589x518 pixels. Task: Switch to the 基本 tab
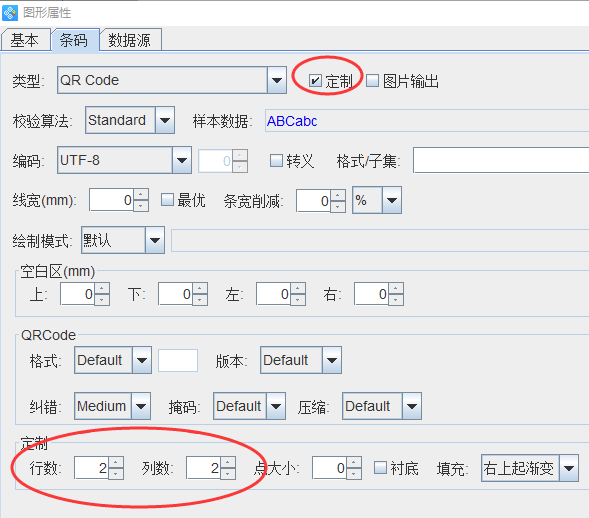click(26, 40)
